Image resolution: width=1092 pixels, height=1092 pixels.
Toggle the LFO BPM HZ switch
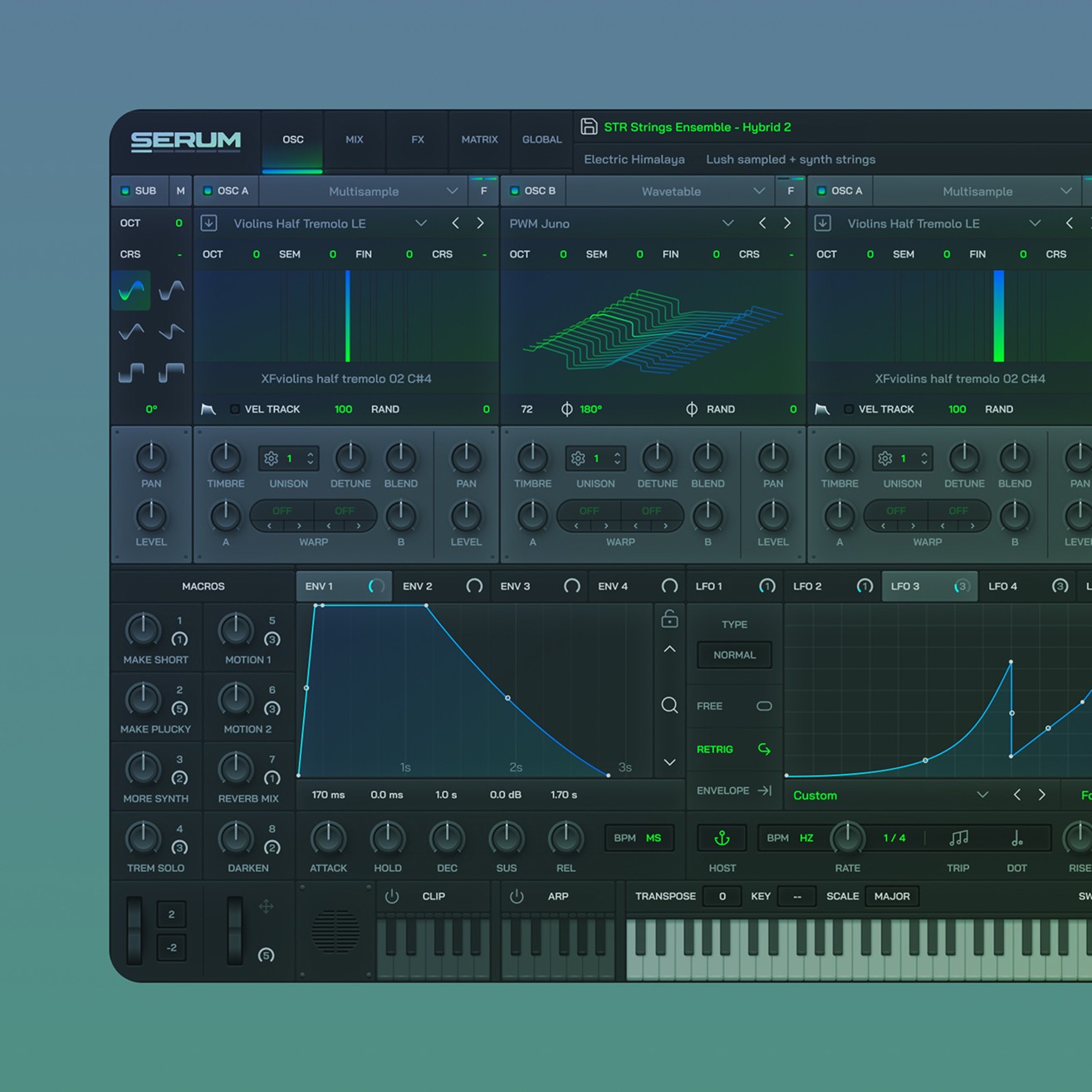[791, 838]
